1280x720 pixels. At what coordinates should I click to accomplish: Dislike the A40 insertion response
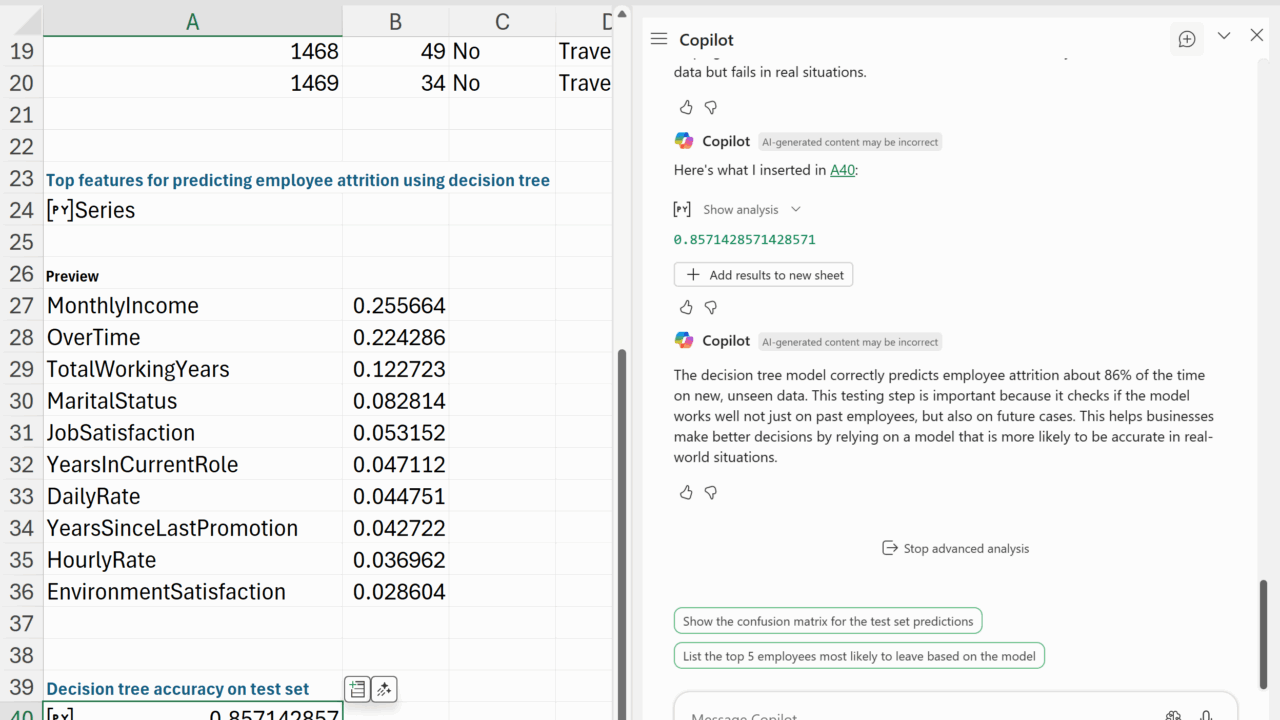(711, 307)
